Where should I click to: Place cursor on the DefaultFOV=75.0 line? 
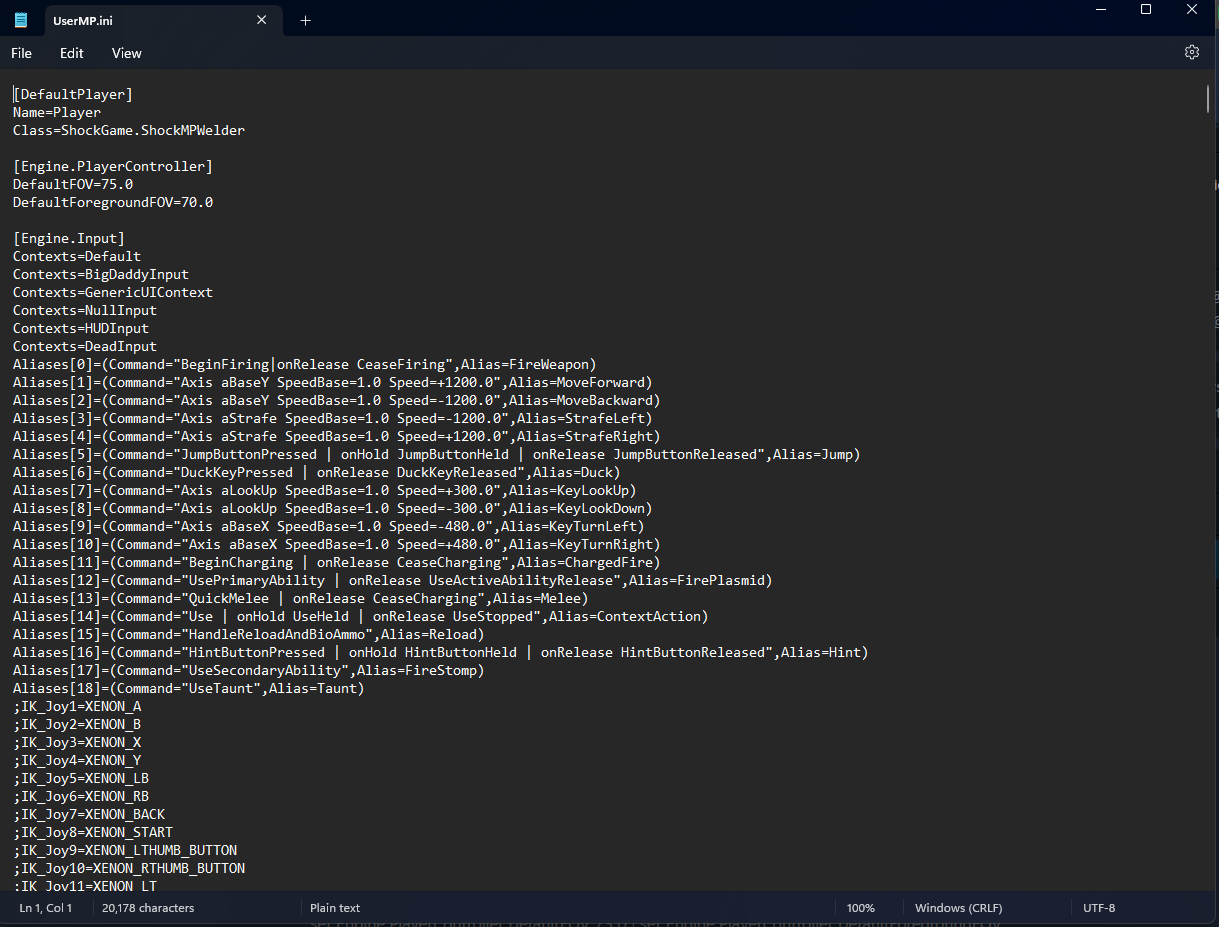73,185
